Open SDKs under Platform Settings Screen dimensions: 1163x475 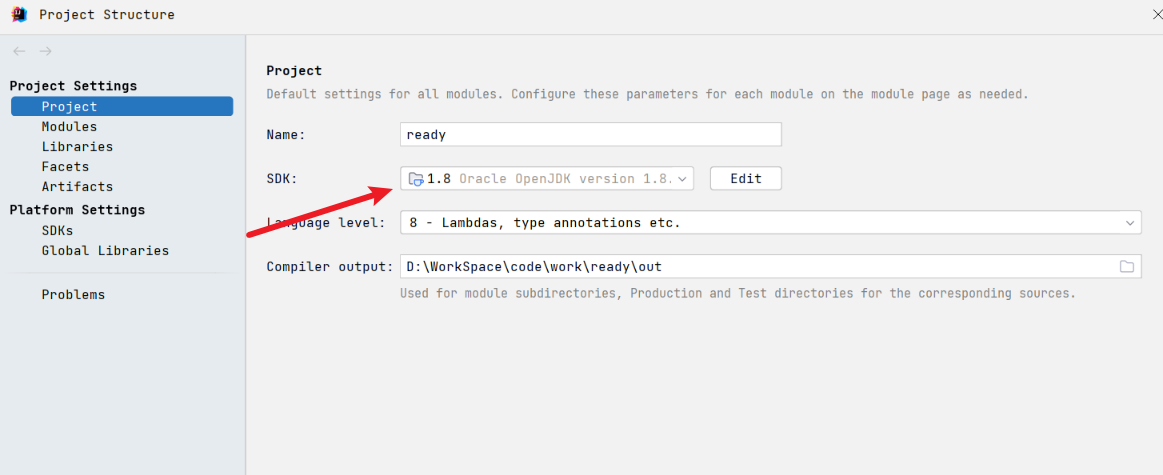pos(57,231)
